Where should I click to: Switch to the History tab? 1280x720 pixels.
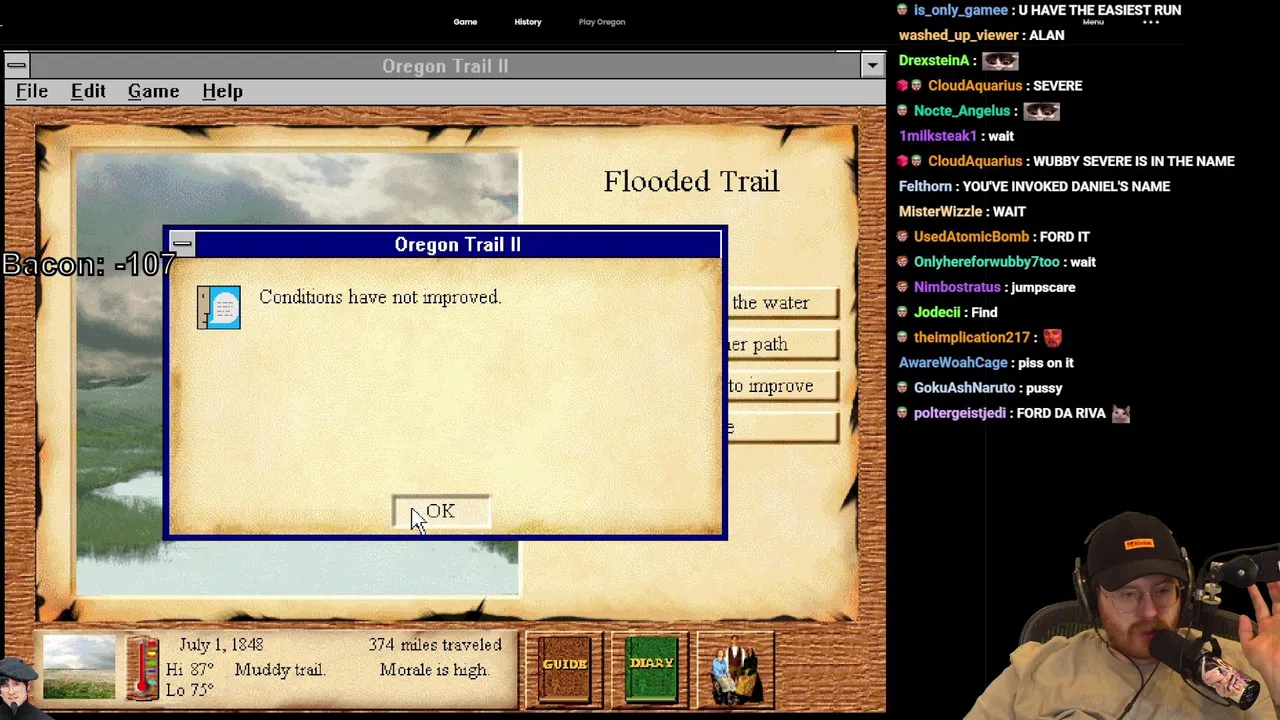(x=528, y=22)
